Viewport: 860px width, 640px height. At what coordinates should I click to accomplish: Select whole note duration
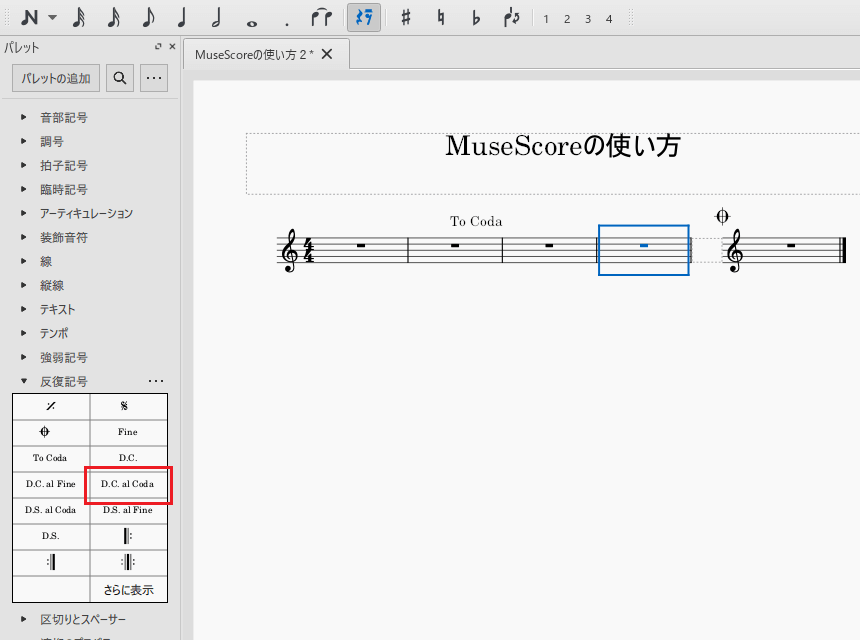pyautogui.click(x=252, y=23)
